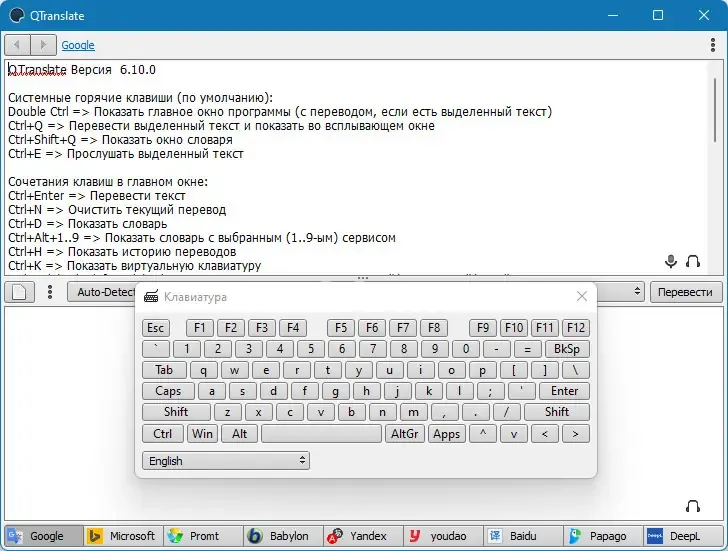Open the Auto-Detect source language dropdown
The image size is (728, 551).
(x=101, y=292)
